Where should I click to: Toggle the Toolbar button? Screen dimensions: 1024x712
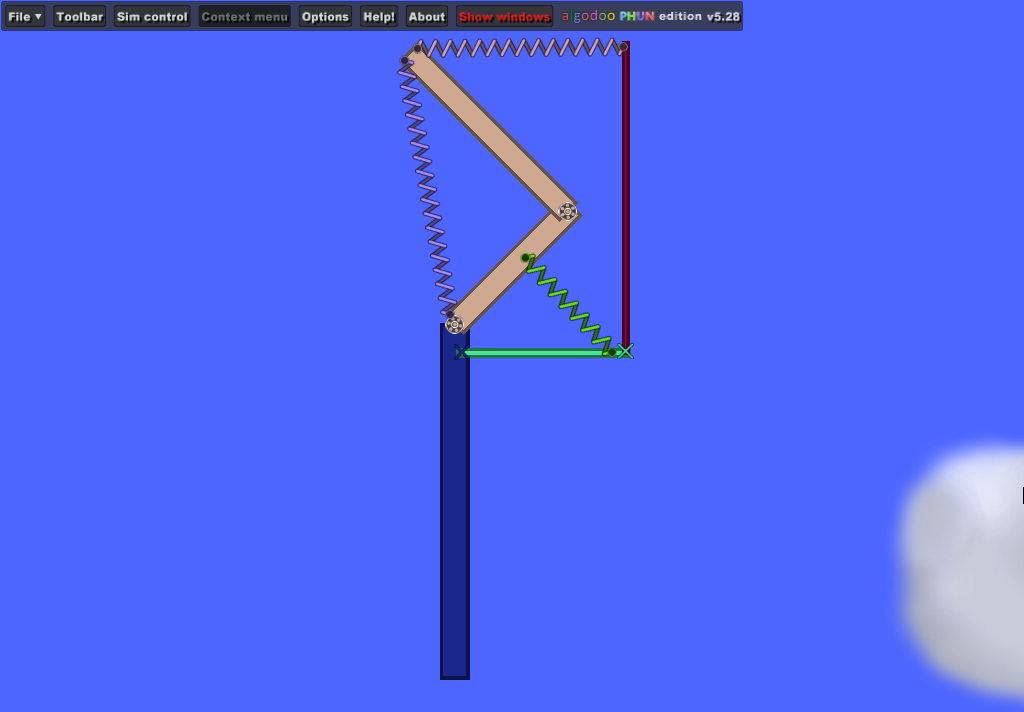[x=80, y=16]
